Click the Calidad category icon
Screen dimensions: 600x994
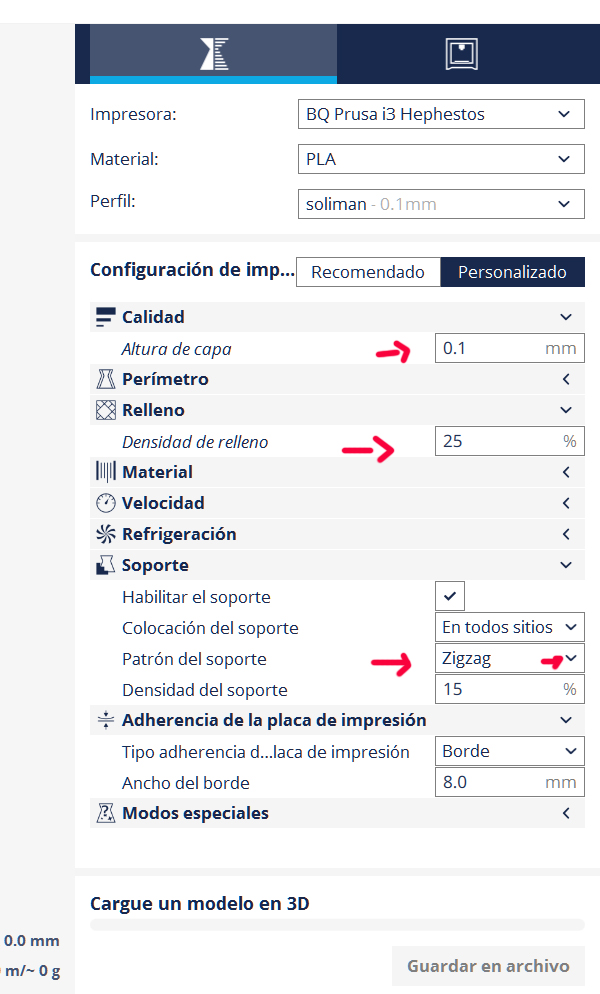pyautogui.click(x=106, y=317)
